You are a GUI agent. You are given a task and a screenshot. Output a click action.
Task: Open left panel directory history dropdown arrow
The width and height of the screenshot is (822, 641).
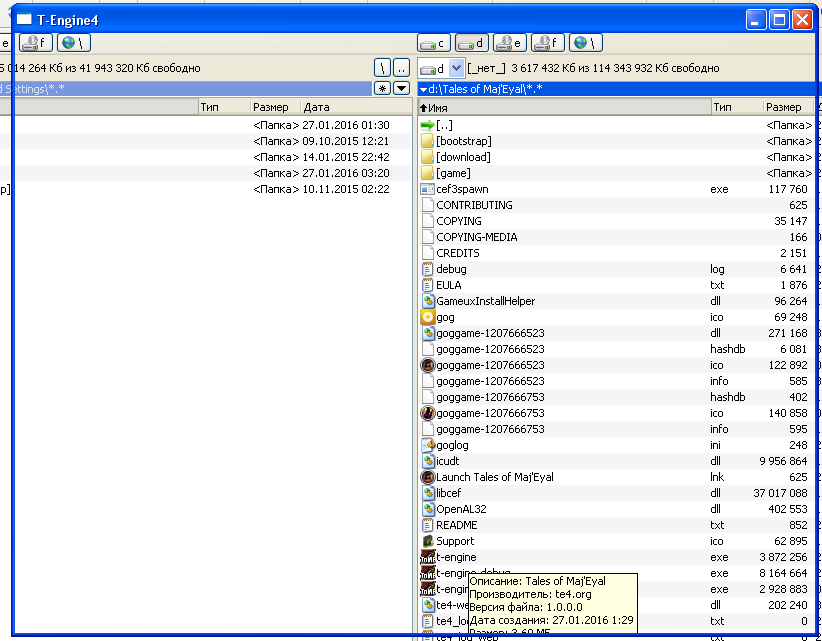pos(401,88)
